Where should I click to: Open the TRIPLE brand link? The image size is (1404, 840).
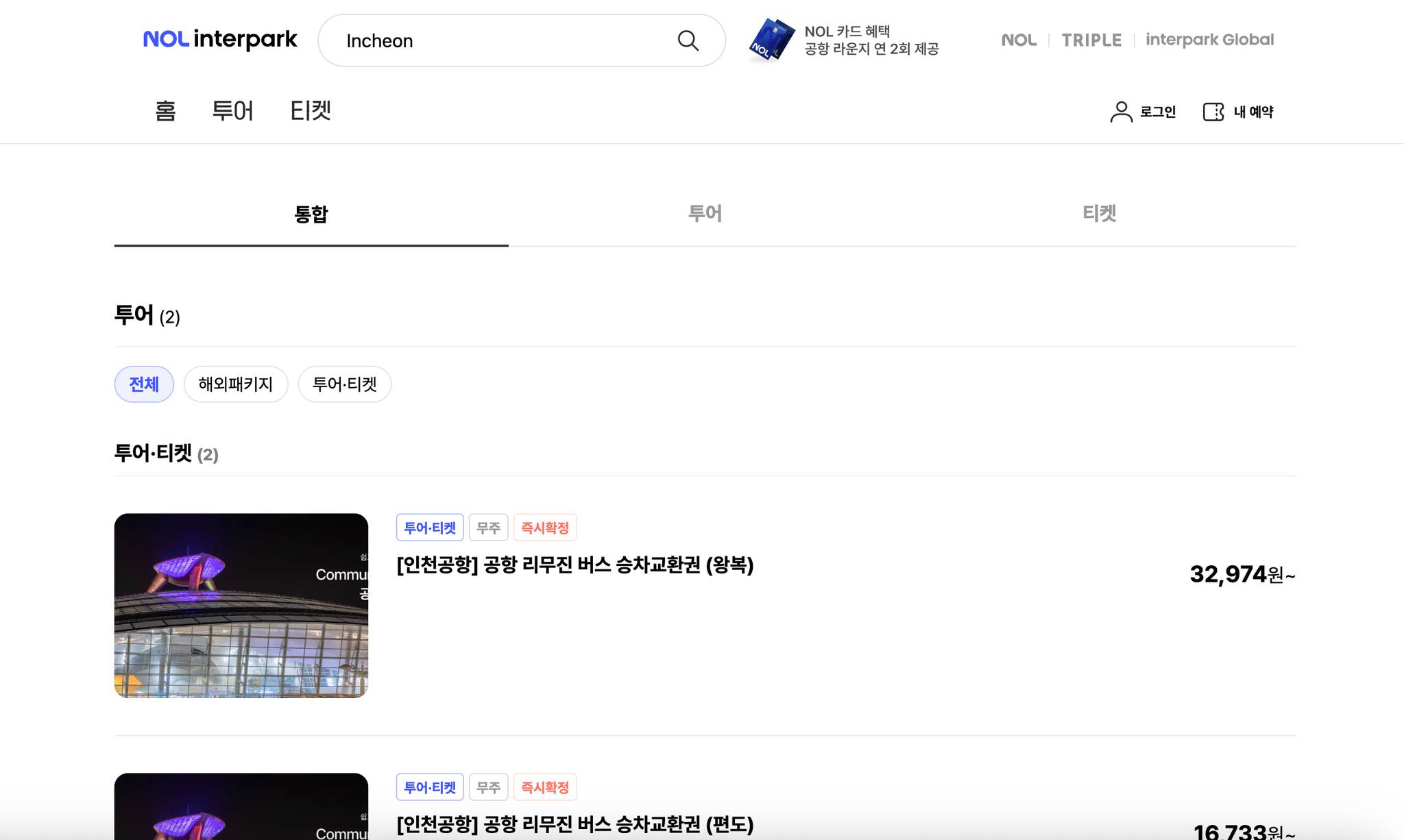[1091, 40]
